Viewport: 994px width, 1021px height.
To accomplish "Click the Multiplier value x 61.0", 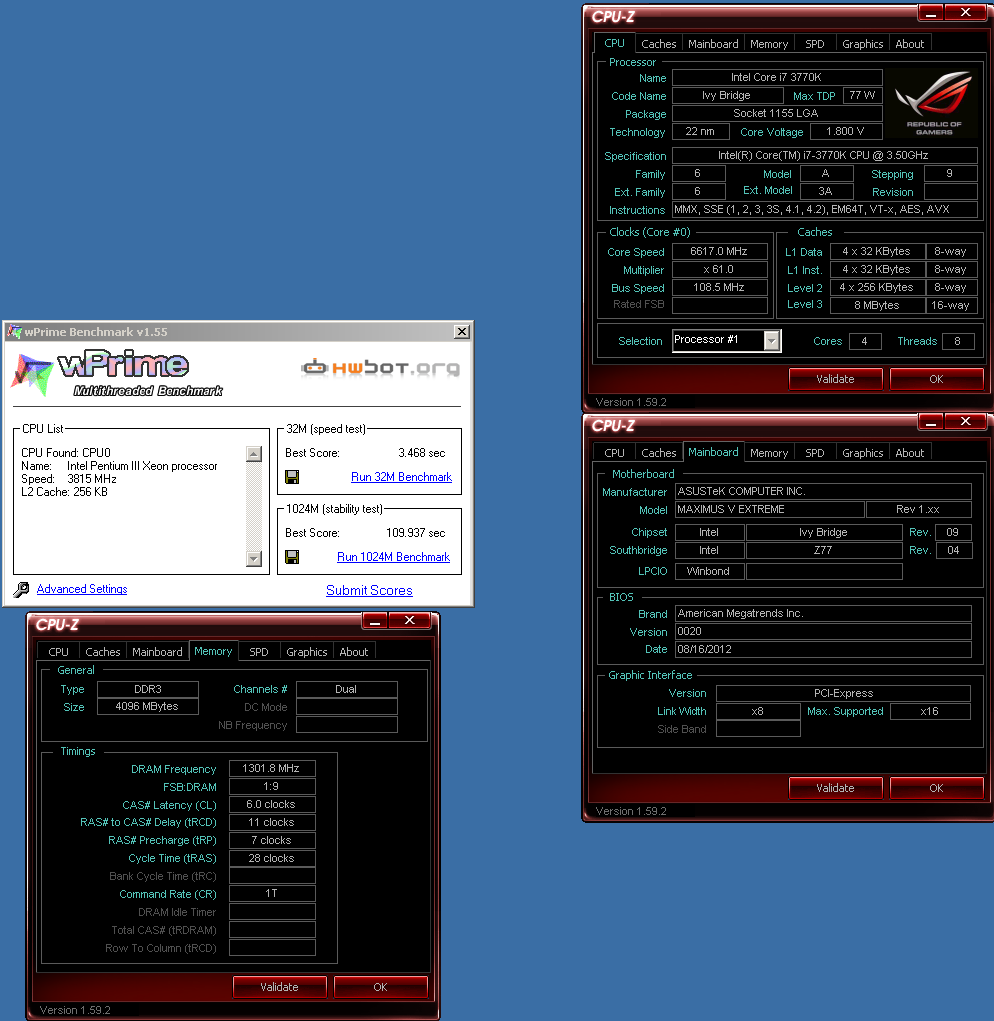I will (719, 270).
